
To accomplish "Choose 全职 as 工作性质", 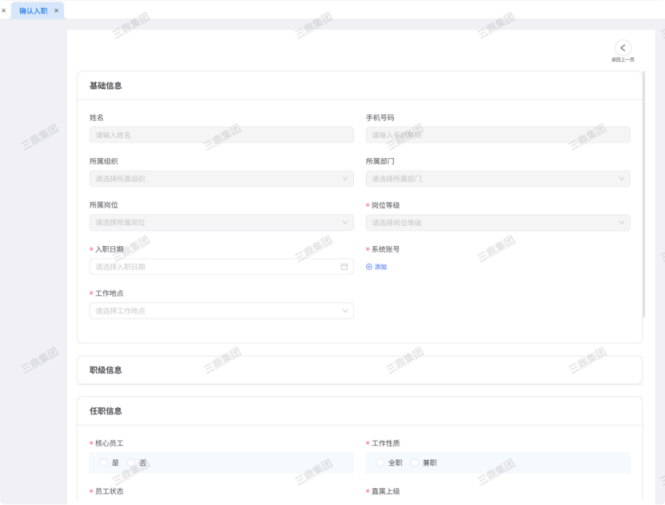I will pos(381,463).
